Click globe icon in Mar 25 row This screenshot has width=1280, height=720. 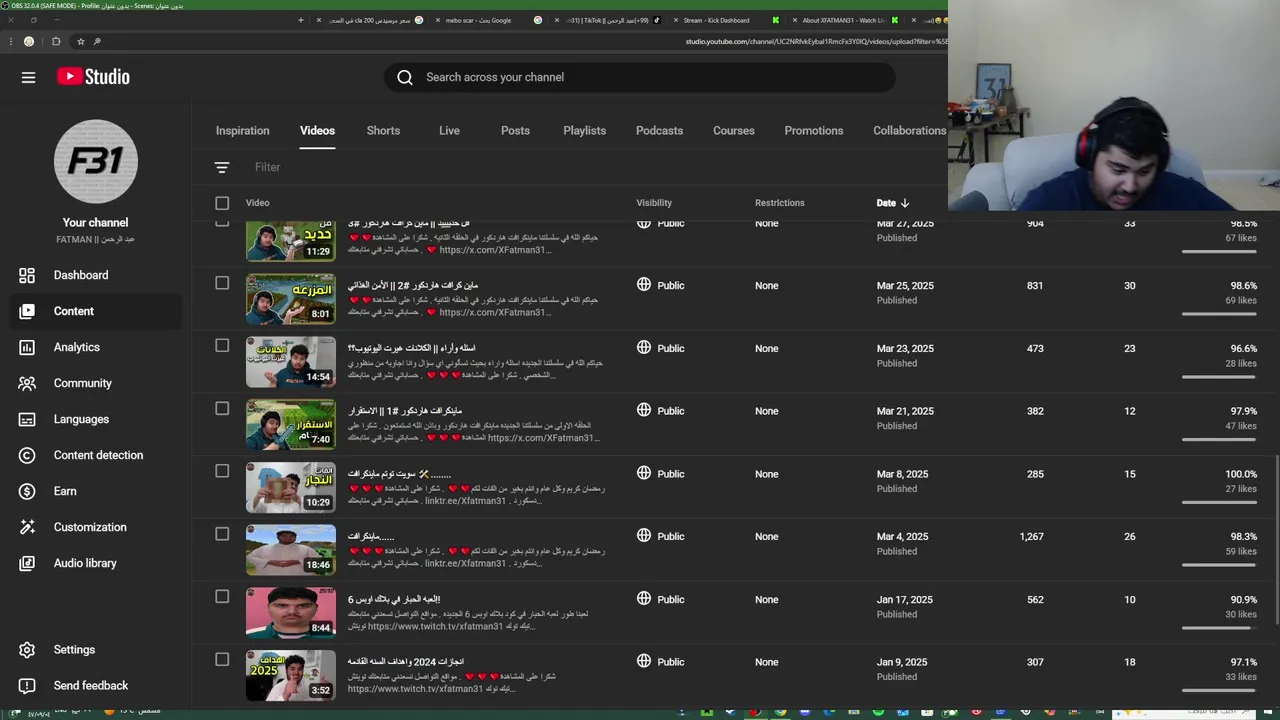click(644, 285)
